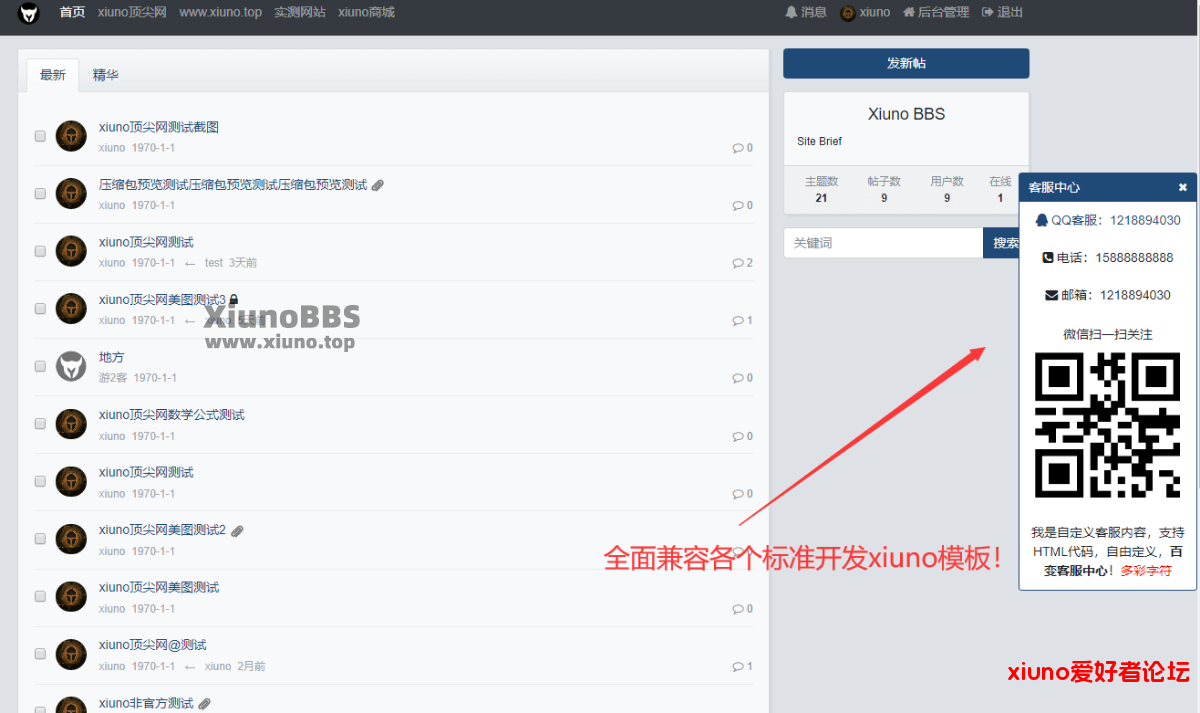Open xiuno user profile avatar in navbar
This screenshot has width=1200, height=713.
tap(848, 13)
